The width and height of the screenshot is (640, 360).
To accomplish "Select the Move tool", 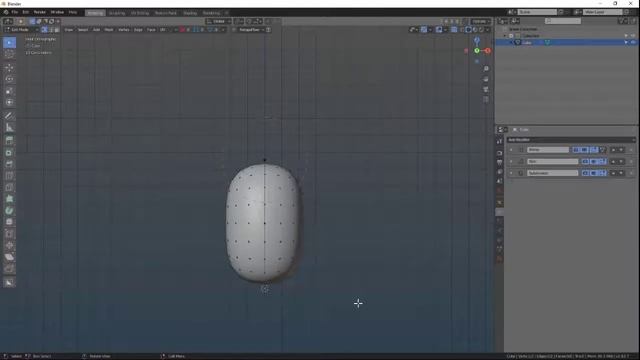I will click(9, 68).
